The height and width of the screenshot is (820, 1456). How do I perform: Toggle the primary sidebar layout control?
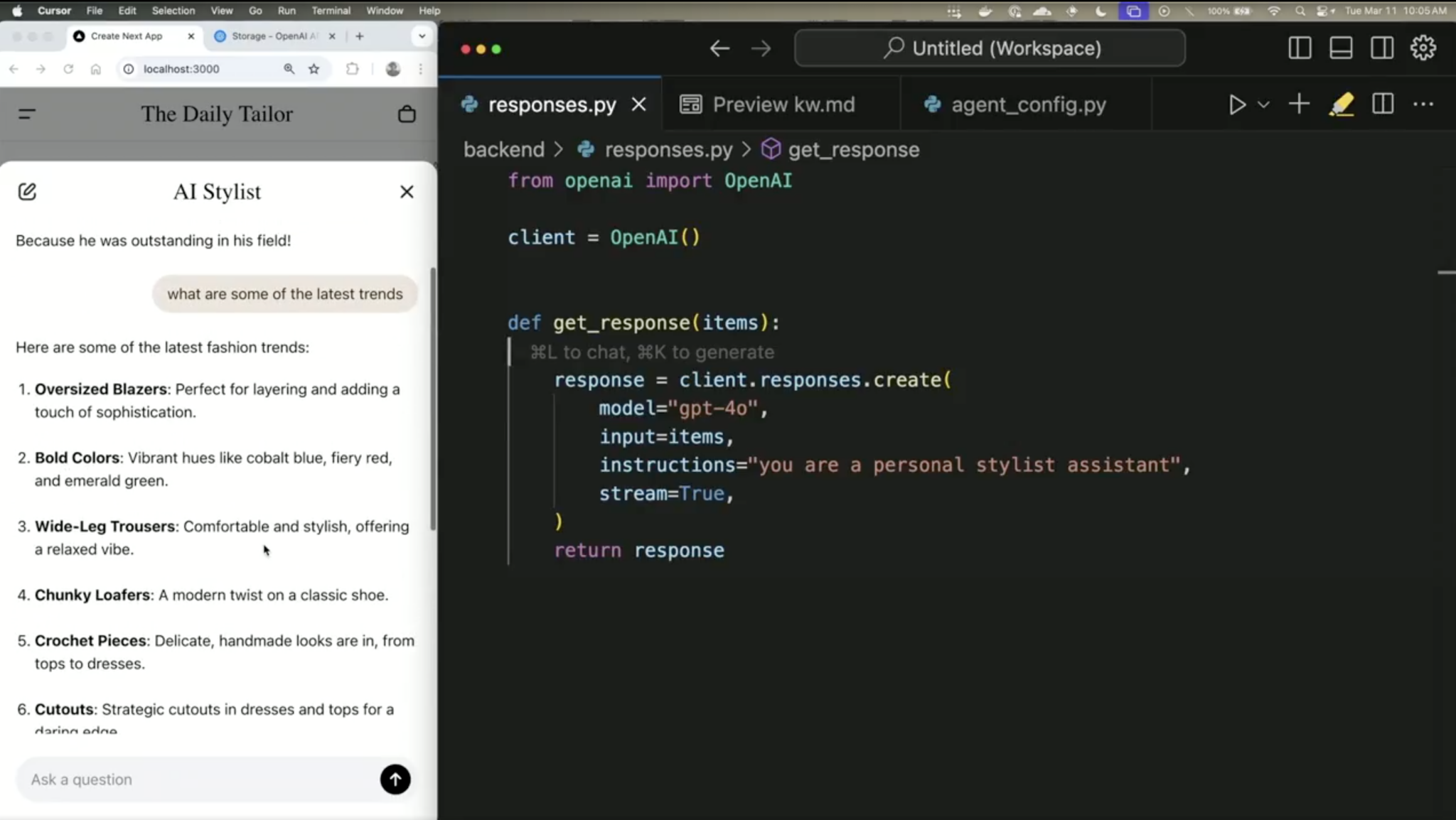[x=1299, y=47]
